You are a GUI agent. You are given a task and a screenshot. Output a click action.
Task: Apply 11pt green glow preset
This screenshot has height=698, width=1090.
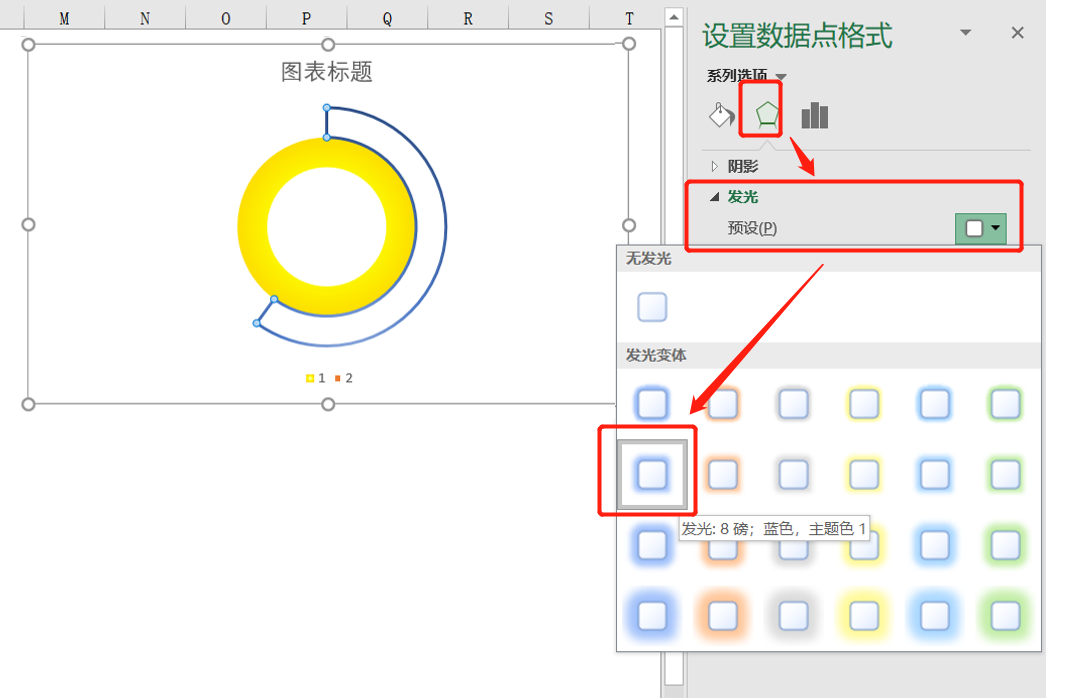coord(1005,545)
